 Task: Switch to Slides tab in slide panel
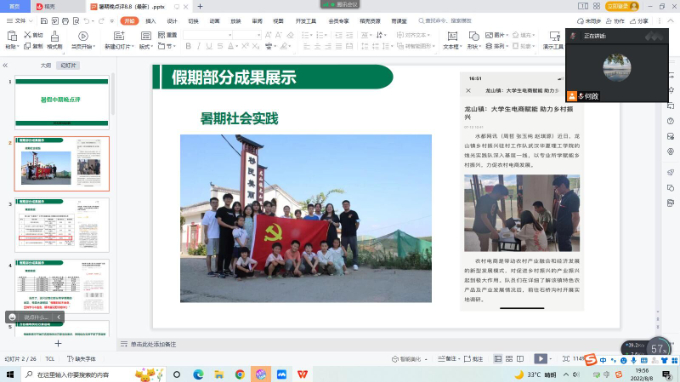68,65
